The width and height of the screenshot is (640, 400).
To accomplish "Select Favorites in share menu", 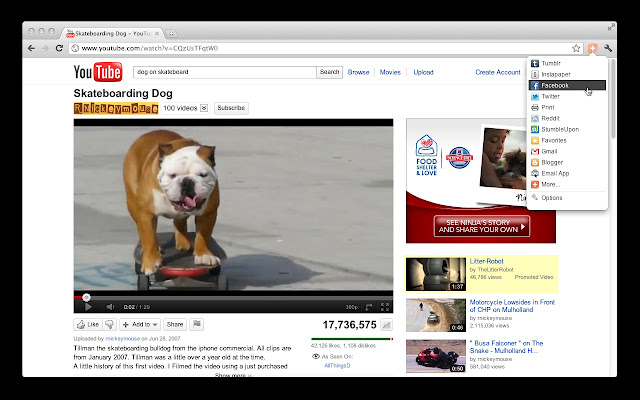I will pyautogui.click(x=567, y=140).
